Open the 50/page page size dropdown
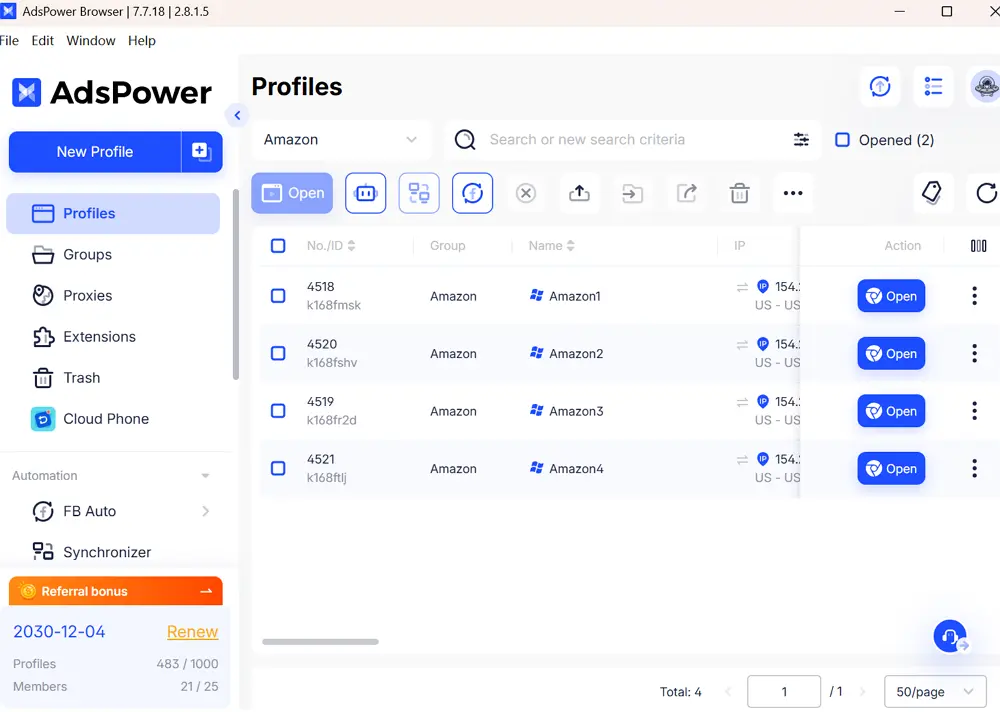The height and width of the screenshot is (712, 1000). (x=934, y=691)
